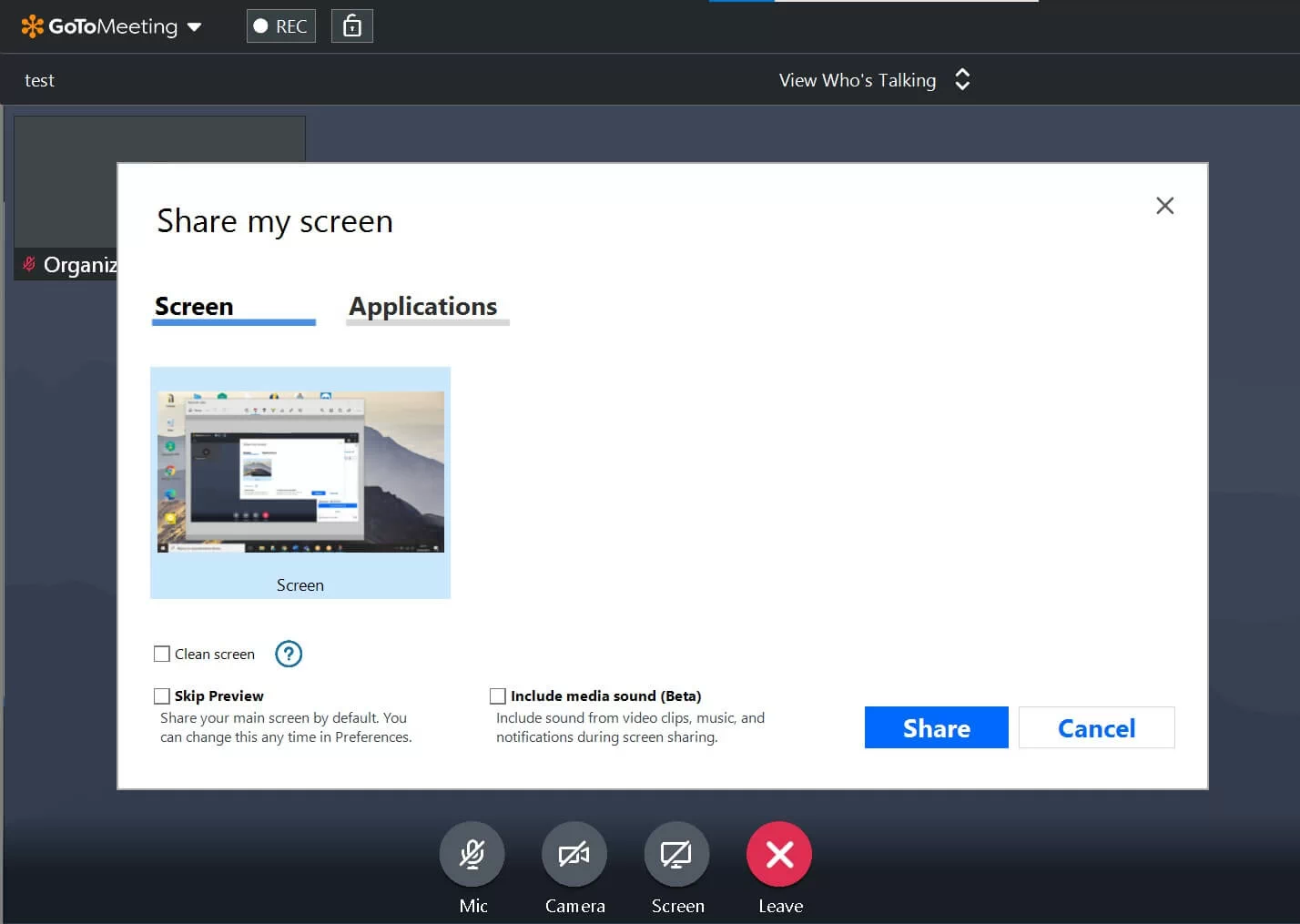
Task: Expand View Who's Talking chevron
Action: point(962,79)
